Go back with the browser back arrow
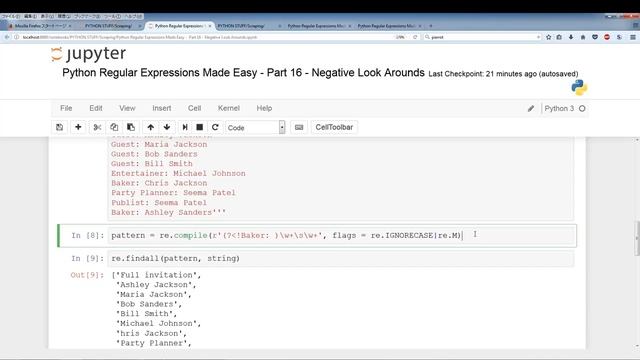This screenshot has width=640, height=360. (x=7, y=37)
